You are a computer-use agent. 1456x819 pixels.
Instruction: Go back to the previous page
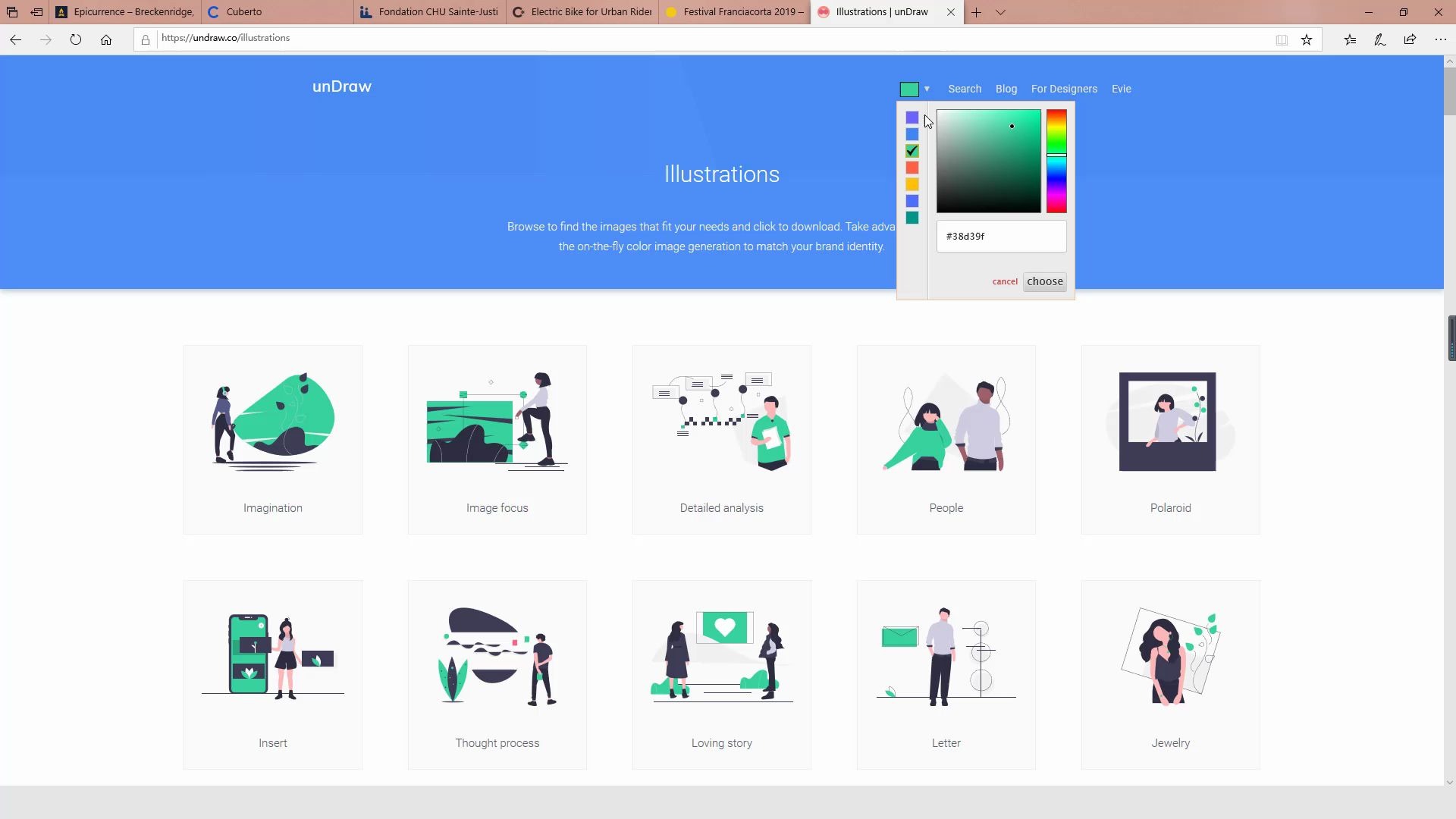pos(15,39)
